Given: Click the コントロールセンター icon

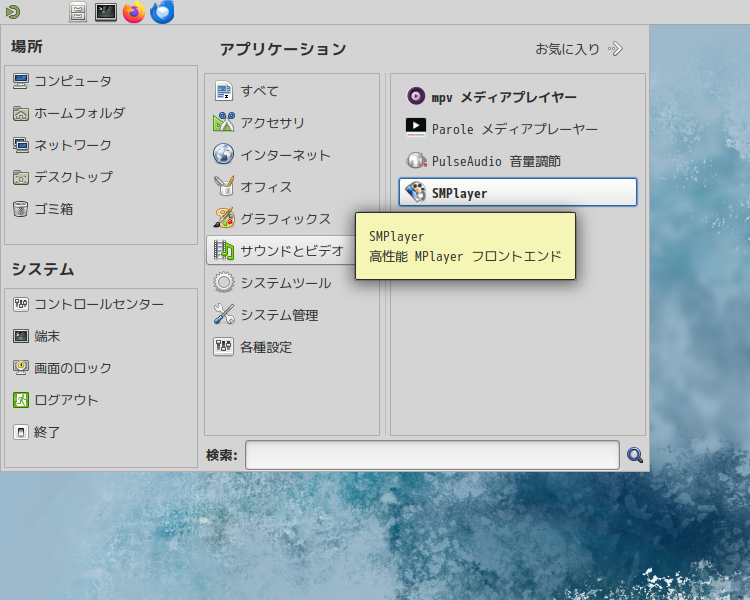Looking at the screenshot, I should coord(21,304).
